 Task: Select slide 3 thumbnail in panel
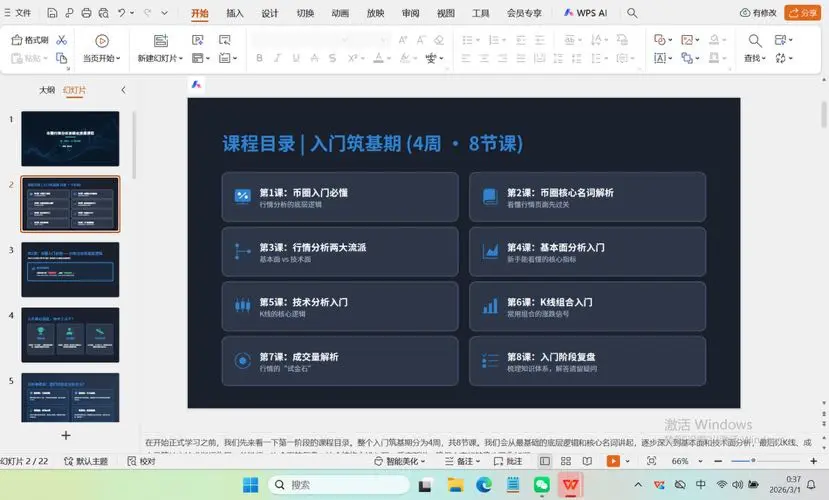(69, 269)
